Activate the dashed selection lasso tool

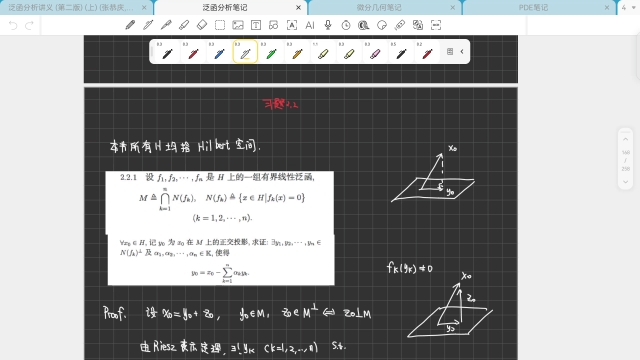coord(220,25)
